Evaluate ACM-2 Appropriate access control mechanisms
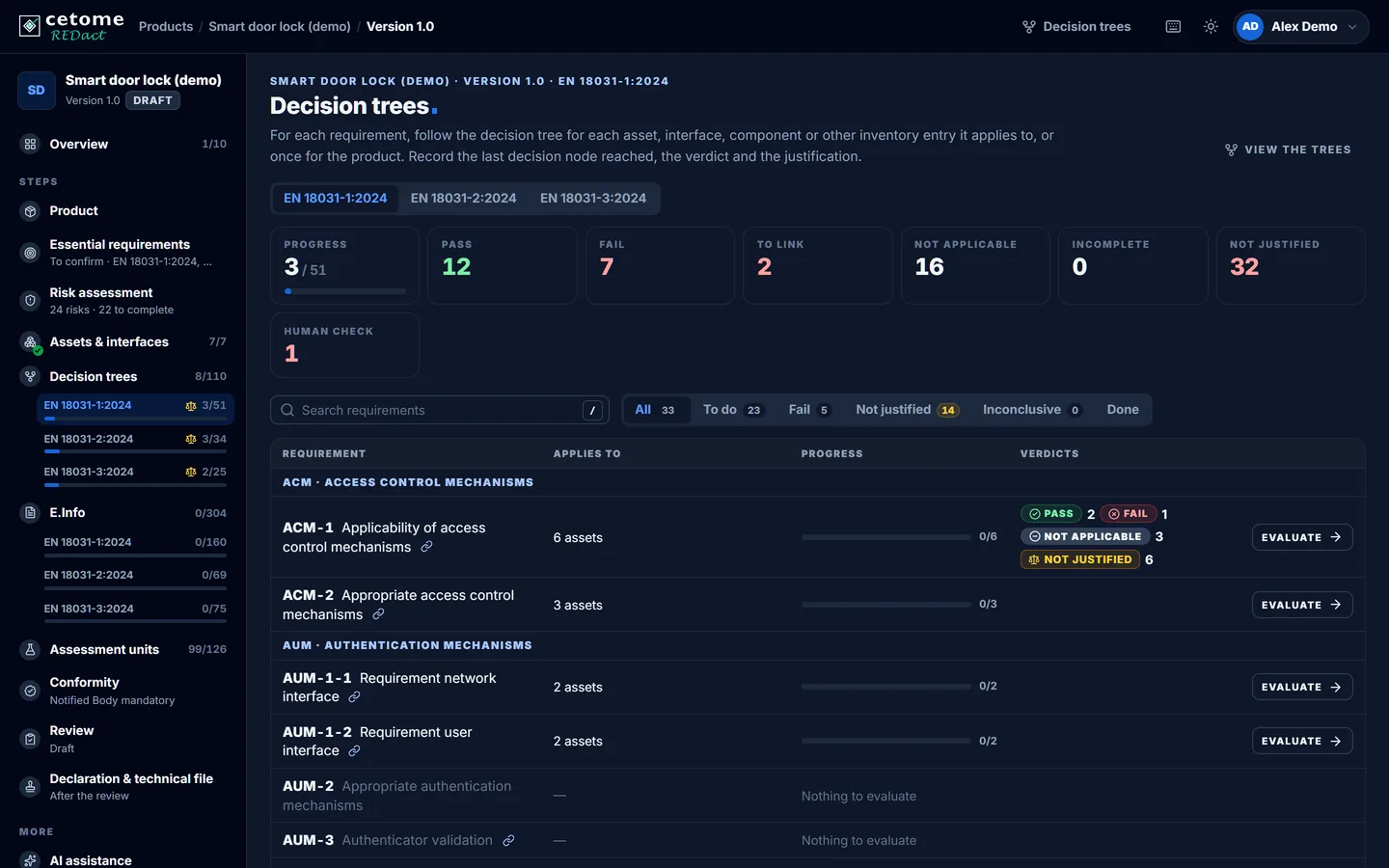 pos(1302,605)
